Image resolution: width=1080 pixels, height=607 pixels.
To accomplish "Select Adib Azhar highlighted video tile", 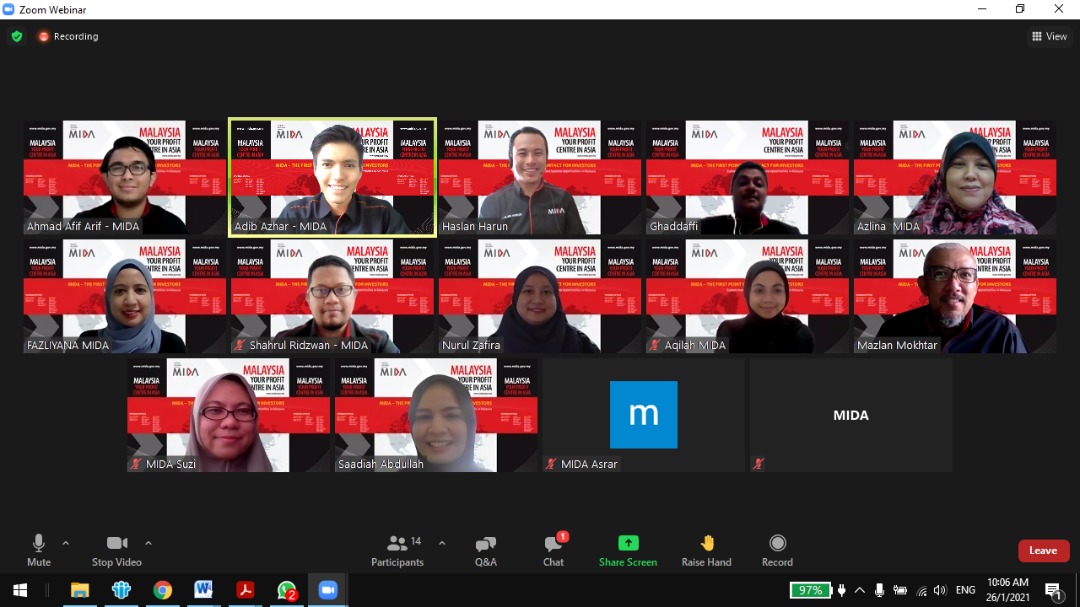I will pos(332,177).
